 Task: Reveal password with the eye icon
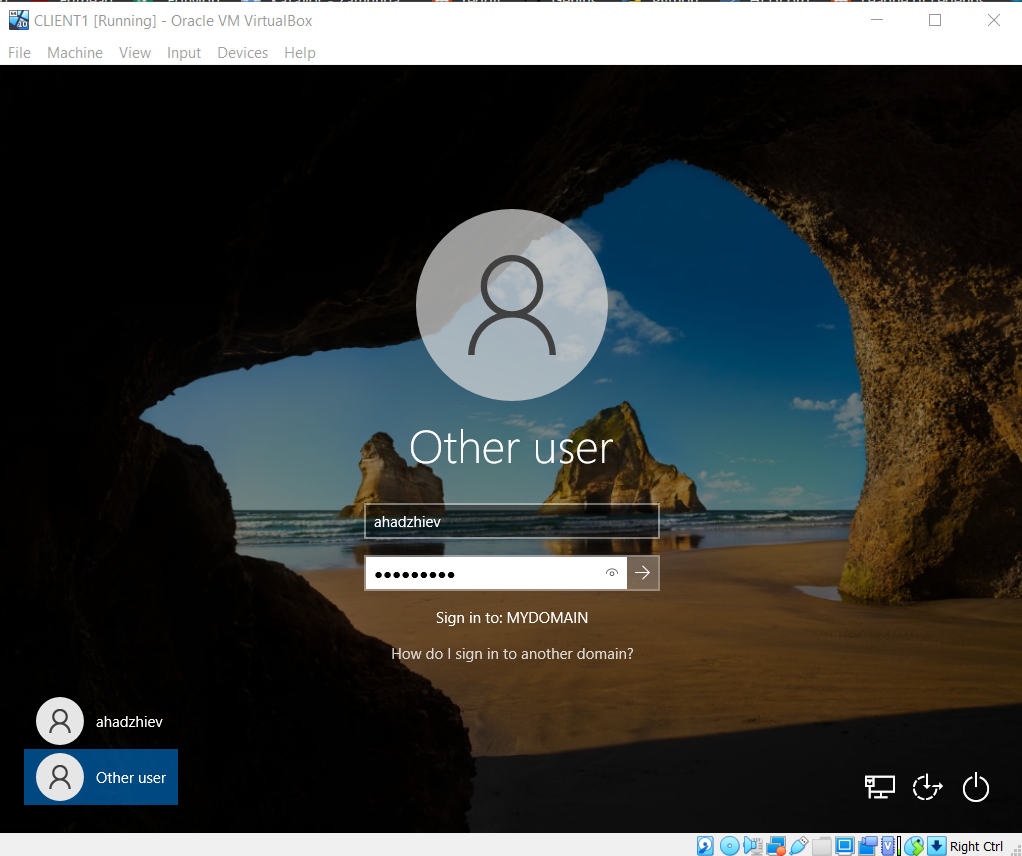[x=611, y=573]
